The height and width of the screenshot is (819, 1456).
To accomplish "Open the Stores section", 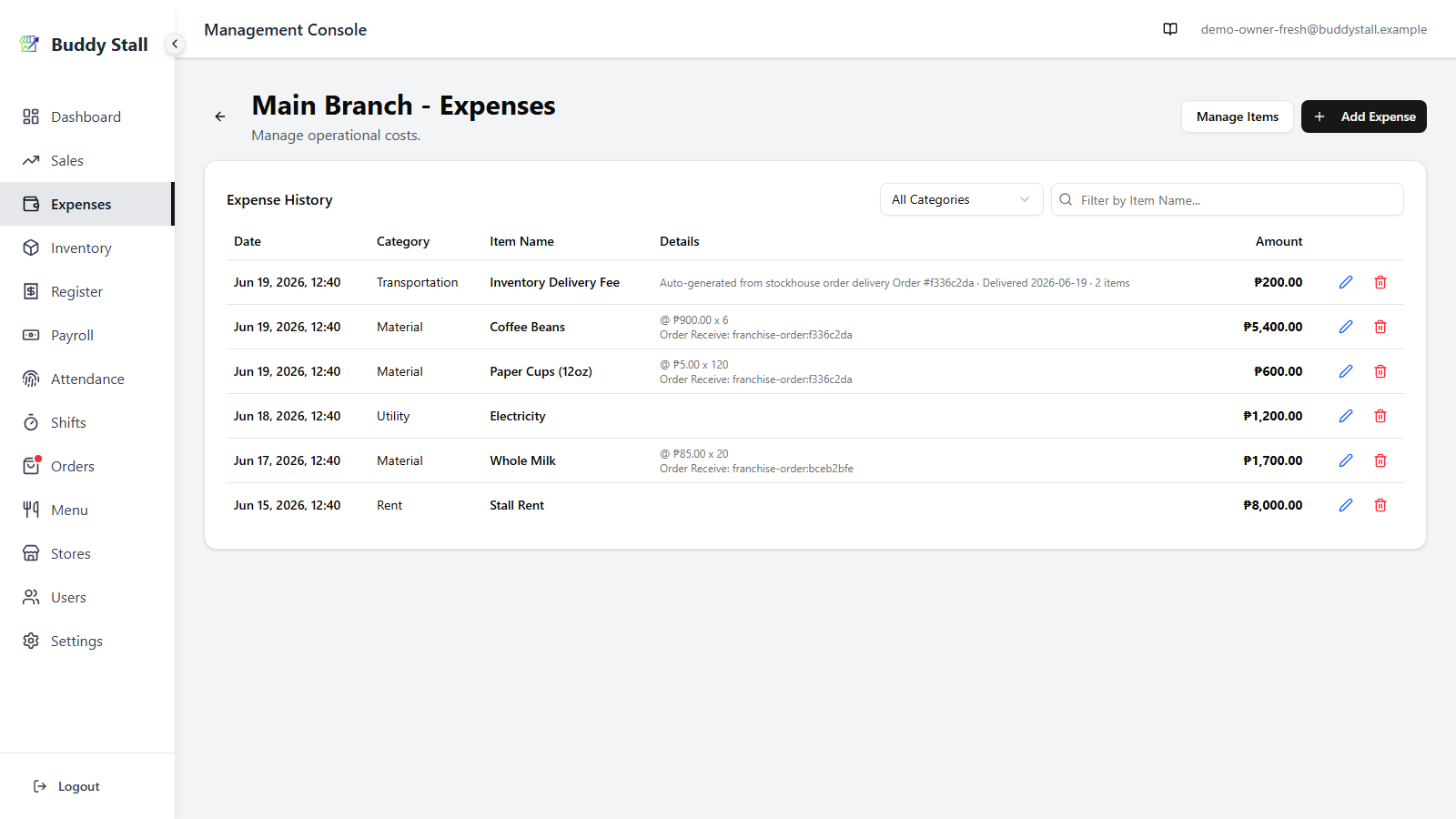I will click(x=86, y=553).
